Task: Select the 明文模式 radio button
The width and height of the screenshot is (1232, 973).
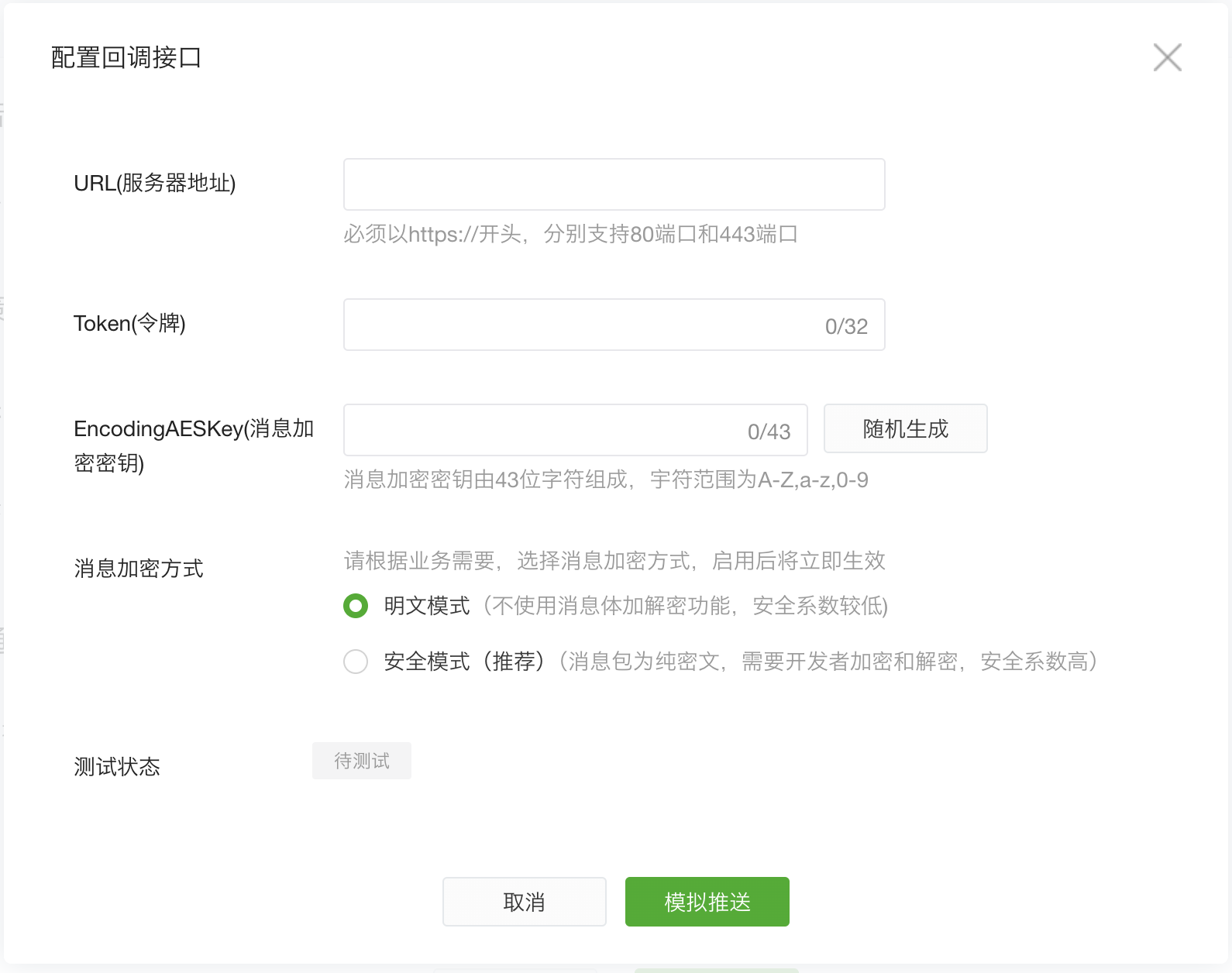Action: [356, 606]
